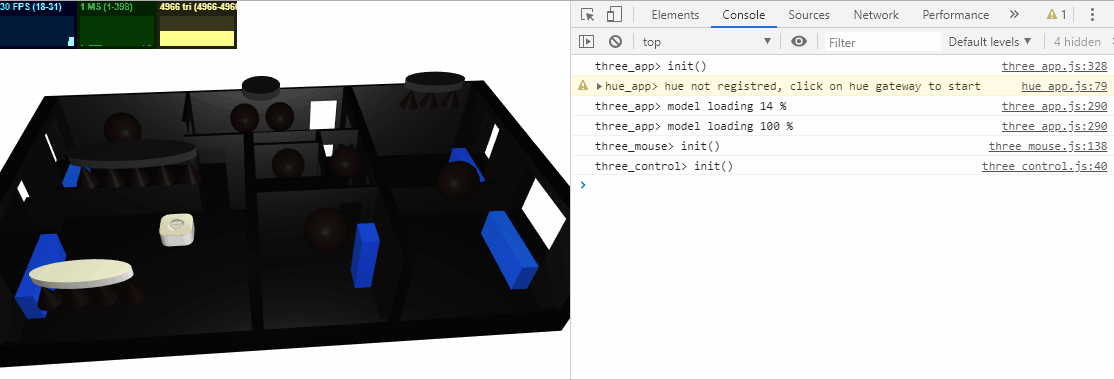Go to the Network tab

pyautogui.click(x=876, y=15)
